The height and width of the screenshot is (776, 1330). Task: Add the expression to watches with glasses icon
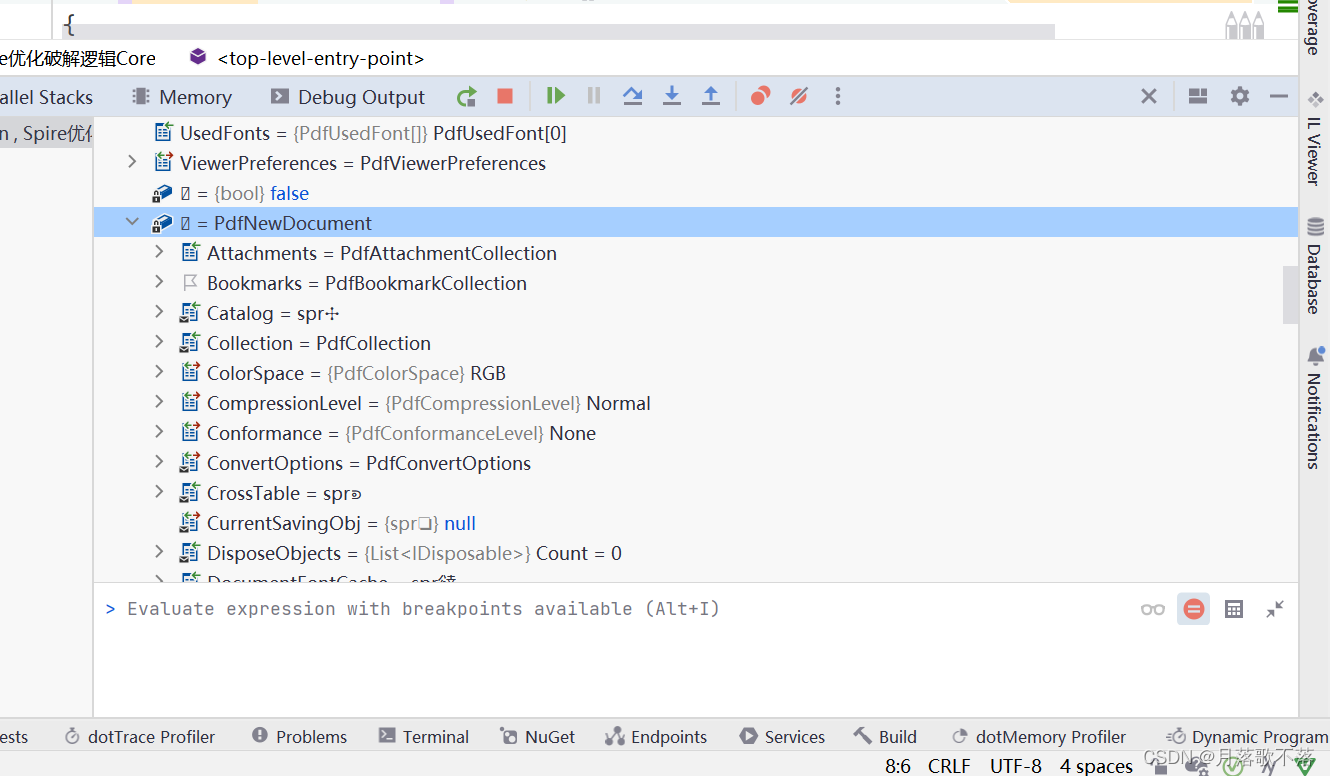[1153, 609]
